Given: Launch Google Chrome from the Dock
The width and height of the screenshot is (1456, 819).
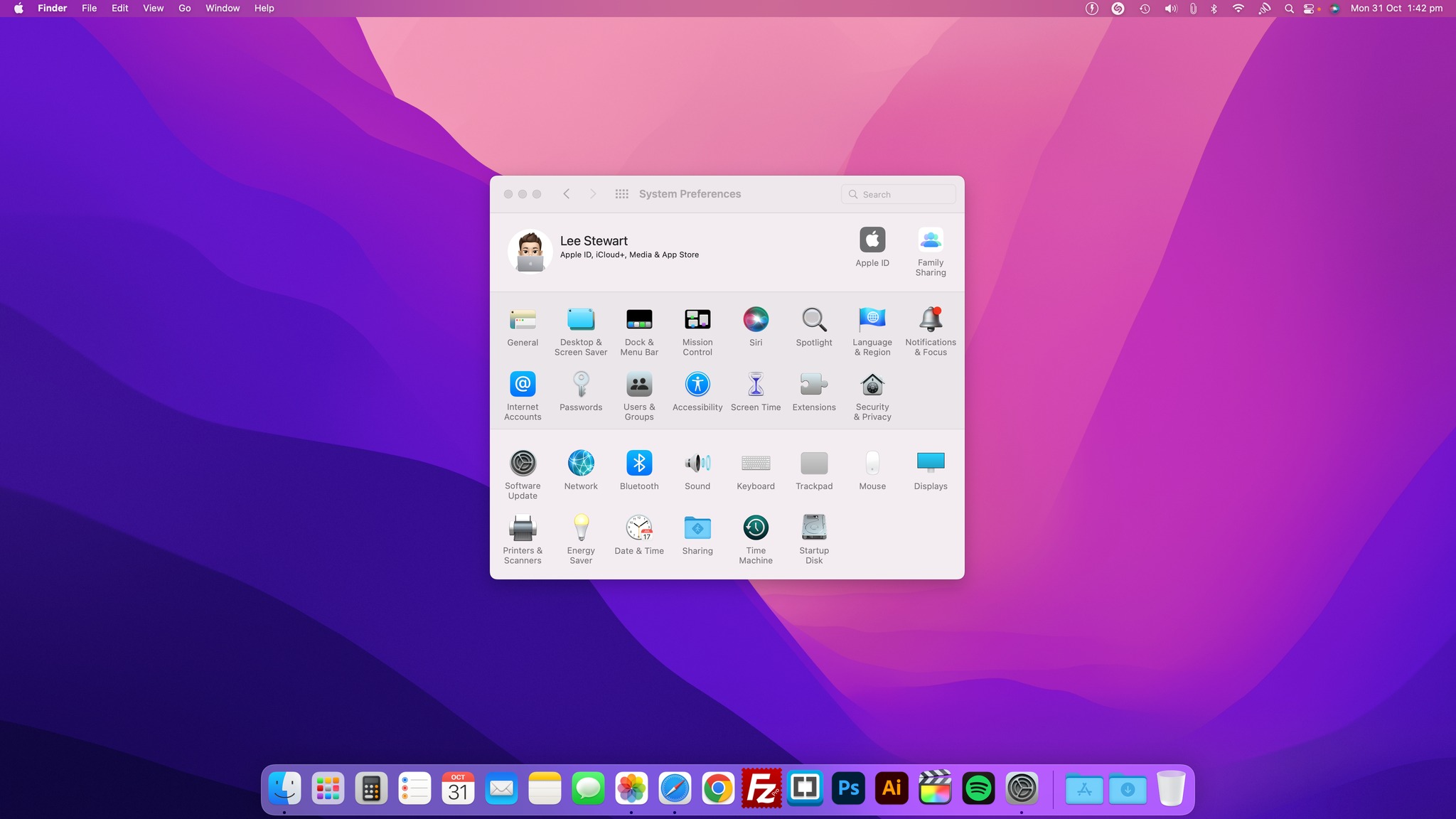Looking at the screenshot, I should pos(718,788).
